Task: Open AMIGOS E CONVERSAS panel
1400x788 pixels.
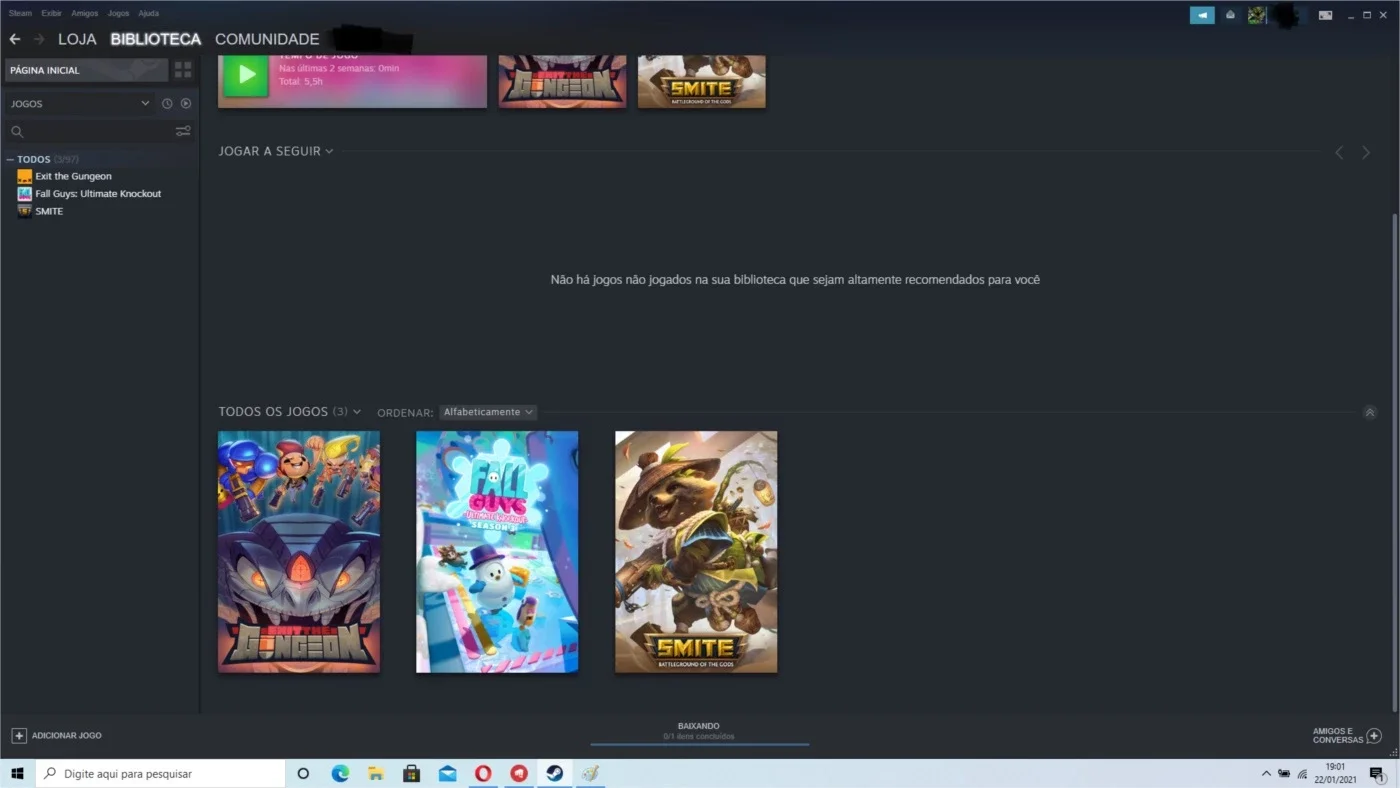Action: pyautogui.click(x=1347, y=735)
